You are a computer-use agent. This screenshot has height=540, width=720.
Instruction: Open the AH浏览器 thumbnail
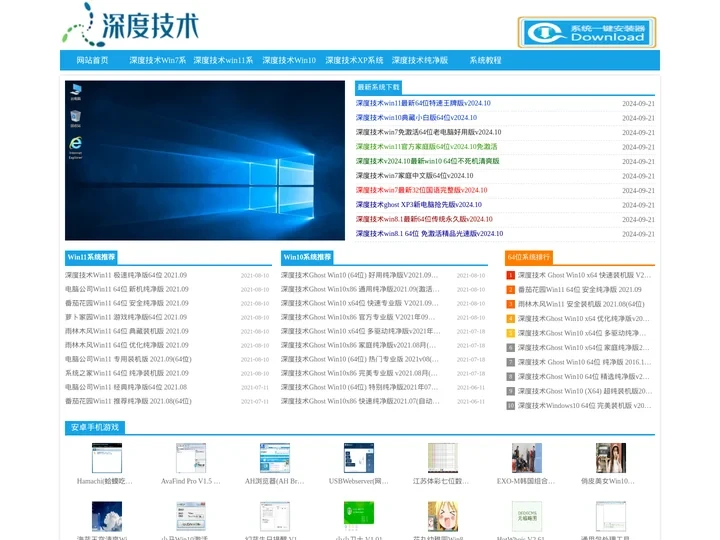tap(275, 458)
